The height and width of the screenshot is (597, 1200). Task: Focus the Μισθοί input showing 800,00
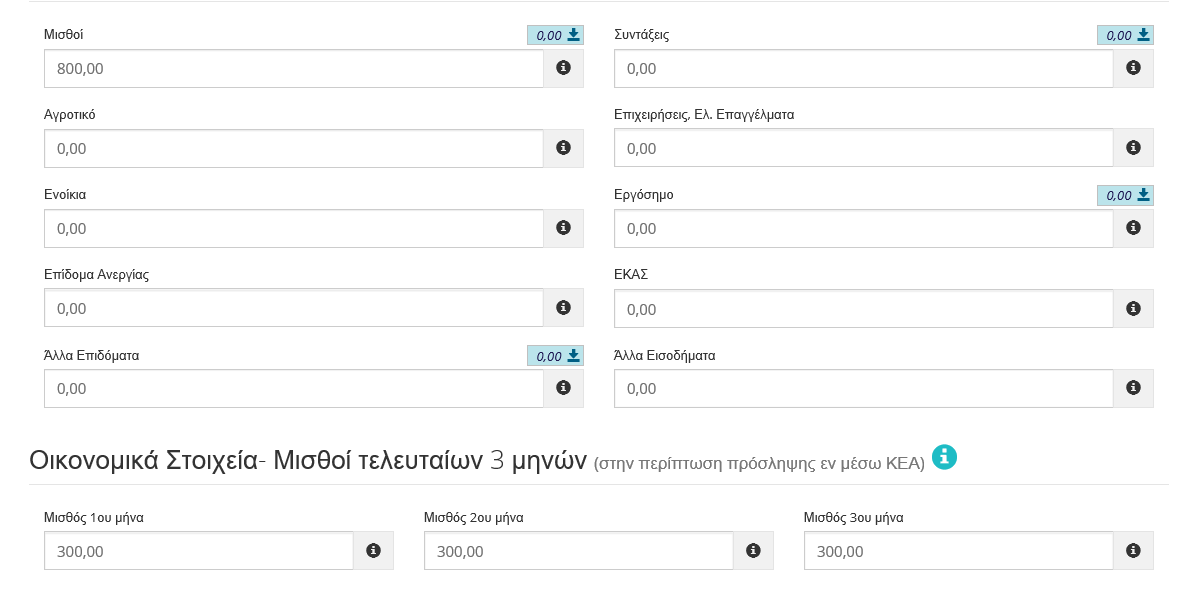[x=294, y=68]
